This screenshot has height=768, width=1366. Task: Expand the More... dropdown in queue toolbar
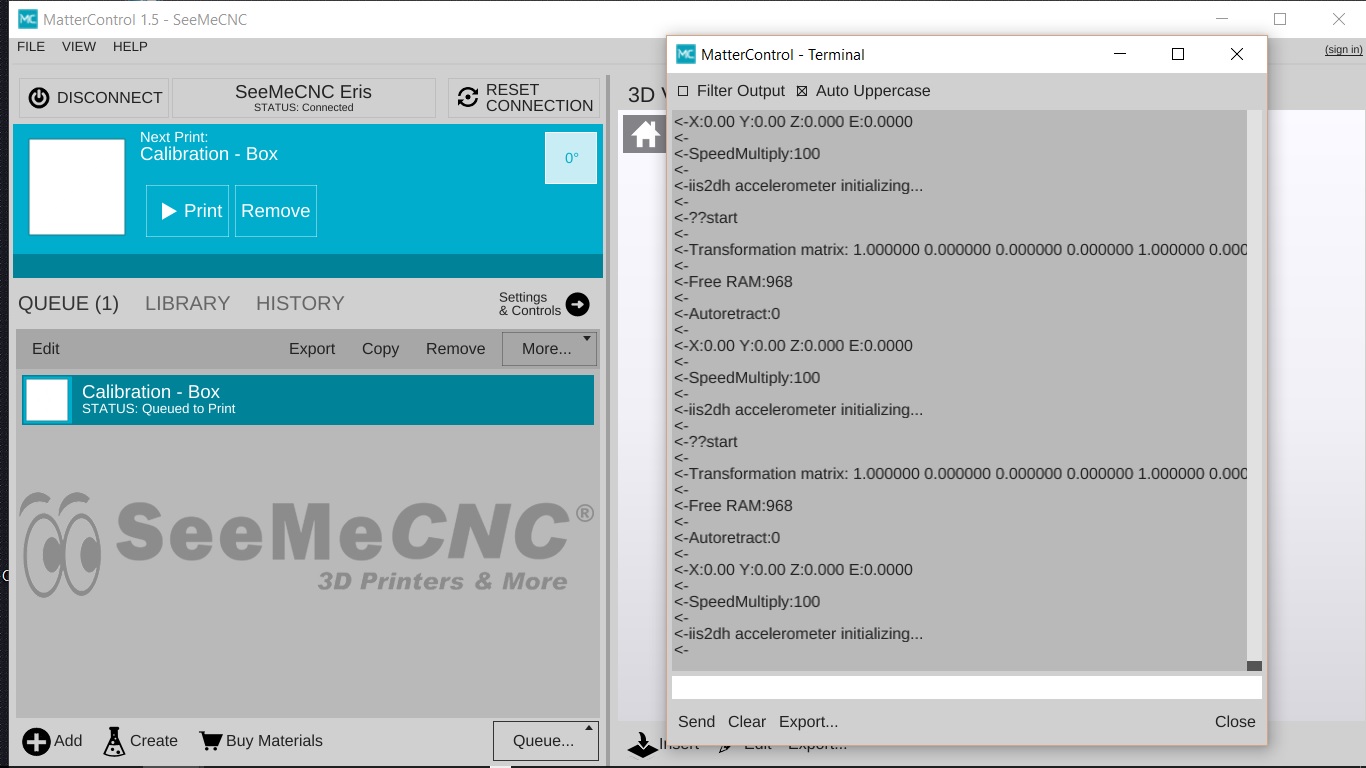(x=549, y=349)
